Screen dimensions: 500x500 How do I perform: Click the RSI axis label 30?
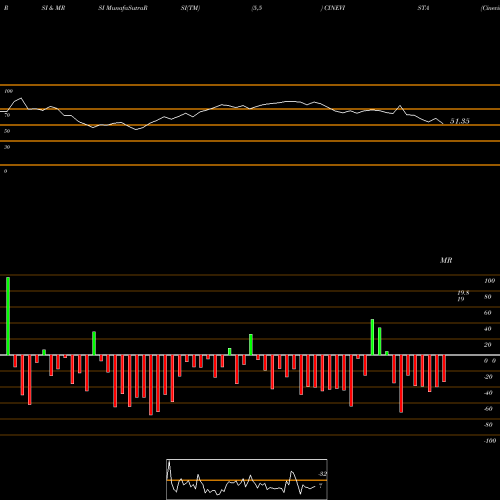pyautogui.click(x=7, y=147)
